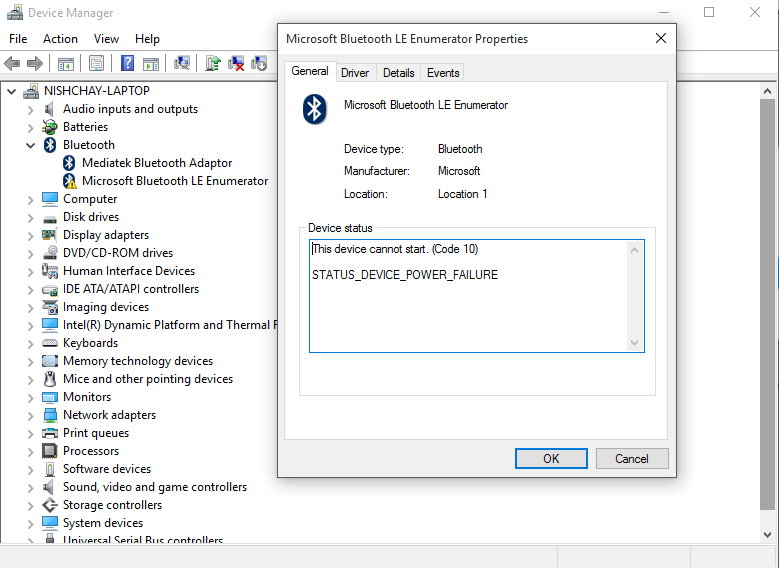The width and height of the screenshot is (779, 568).
Task: Expand Sound, video and game controllers
Action: [30, 487]
